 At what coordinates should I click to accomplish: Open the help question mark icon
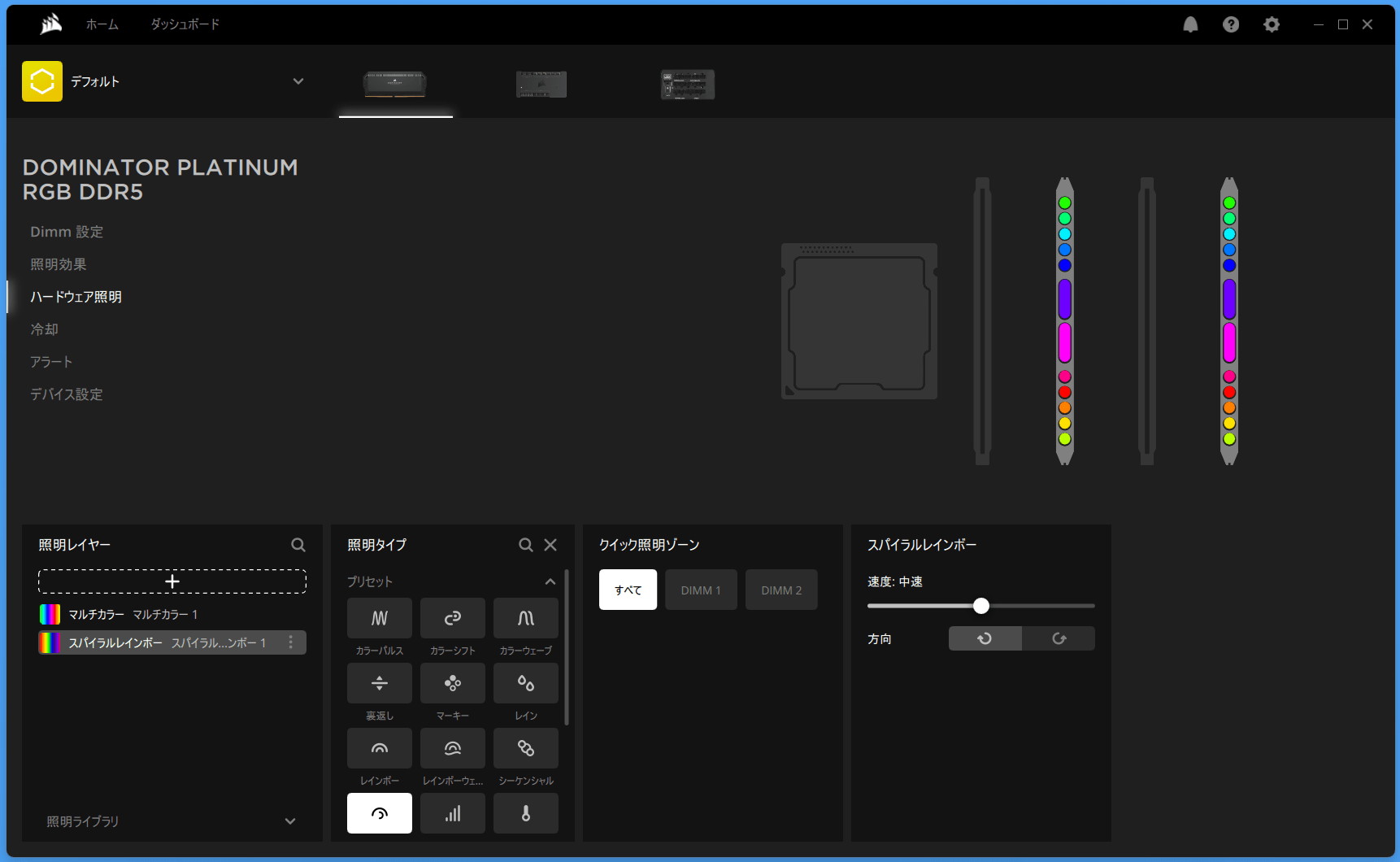coord(1231,24)
